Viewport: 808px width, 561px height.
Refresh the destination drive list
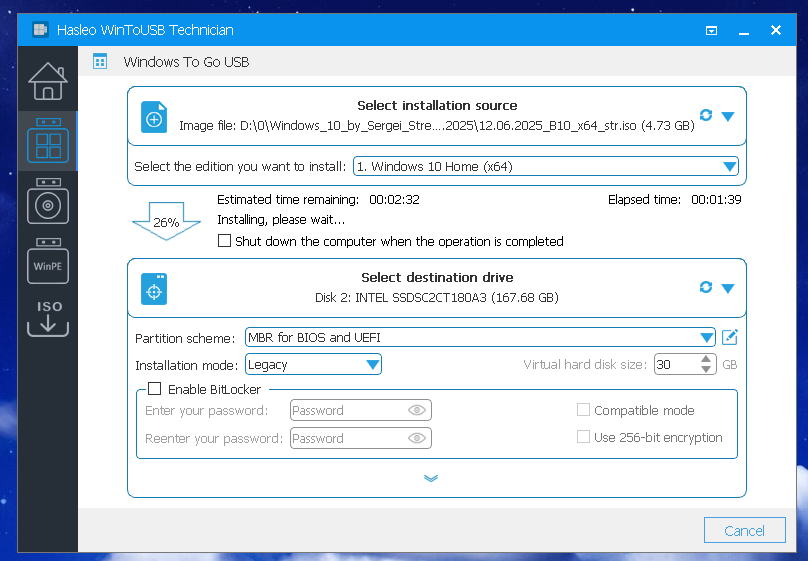coord(706,287)
